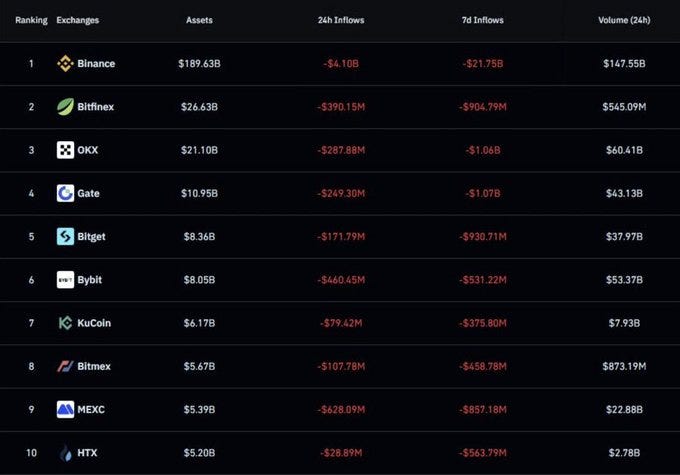Click the KuCoin green logo icon

65,323
